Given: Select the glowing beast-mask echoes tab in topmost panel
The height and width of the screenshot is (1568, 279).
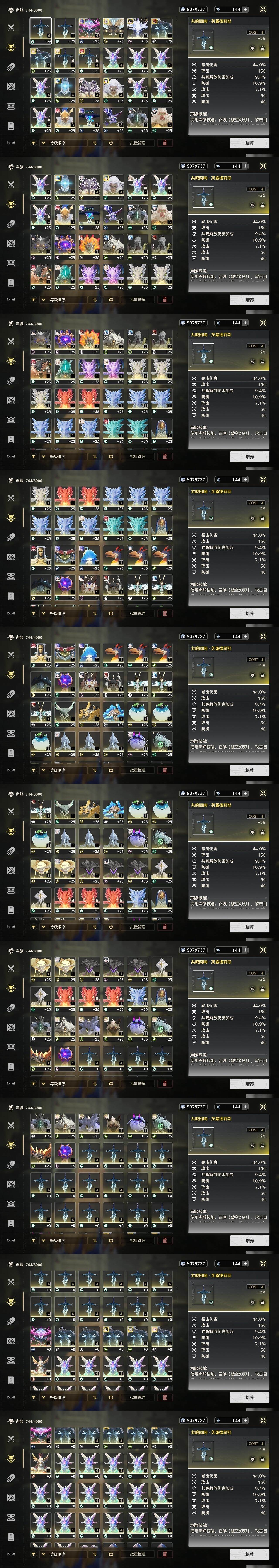Looking at the screenshot, I should (x=10, y=47).
